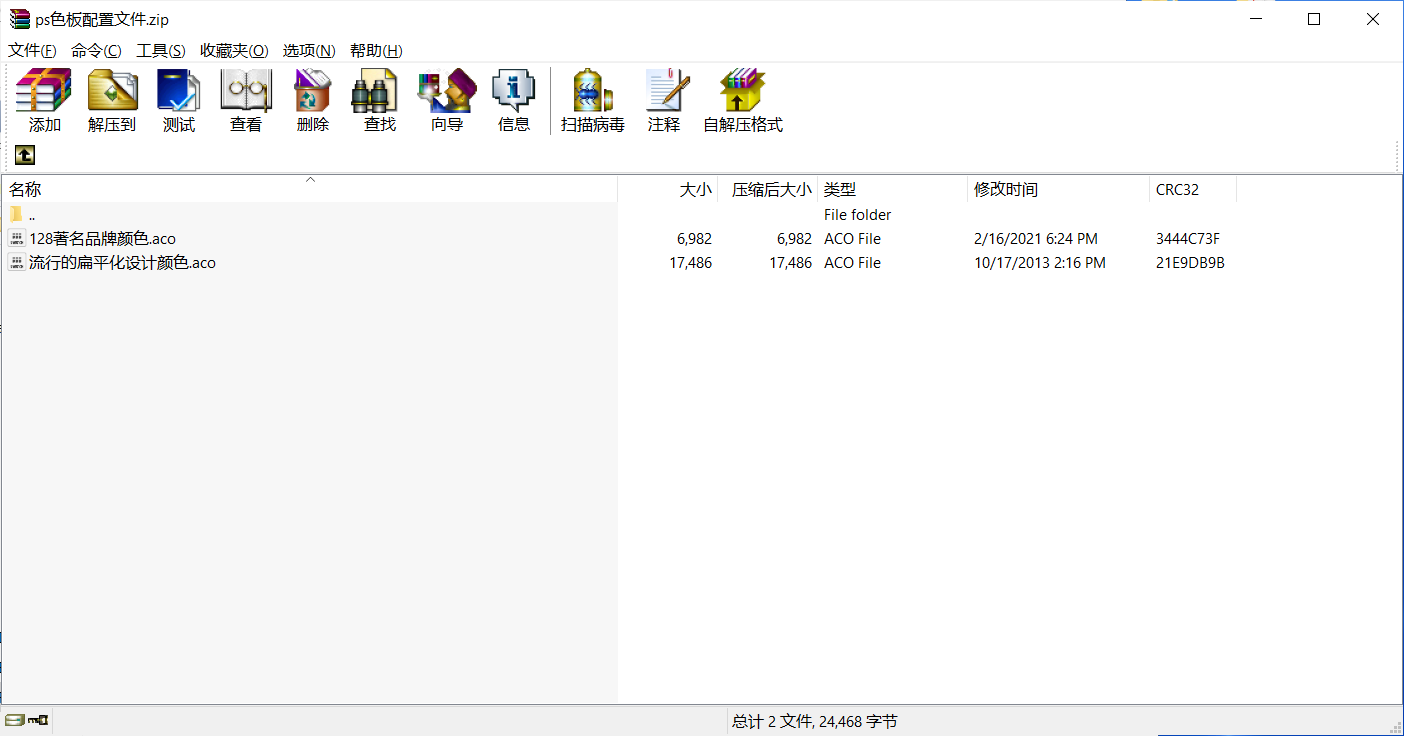
Task: Open the 查看 (View) toolbar icon
Action: [x=246, y=100]
